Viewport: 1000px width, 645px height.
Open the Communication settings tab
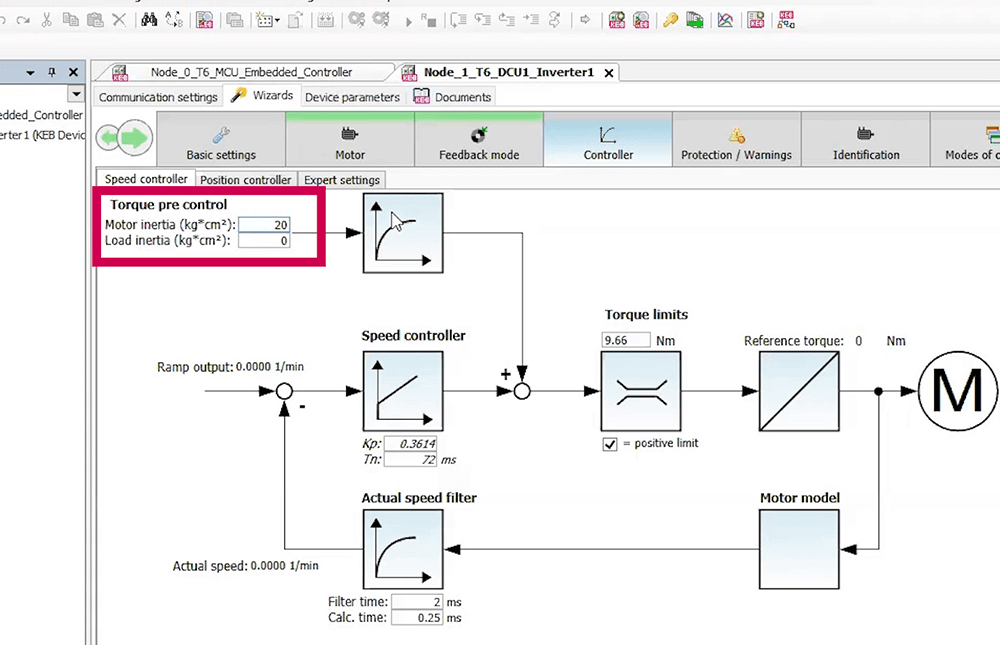point(158,97)
